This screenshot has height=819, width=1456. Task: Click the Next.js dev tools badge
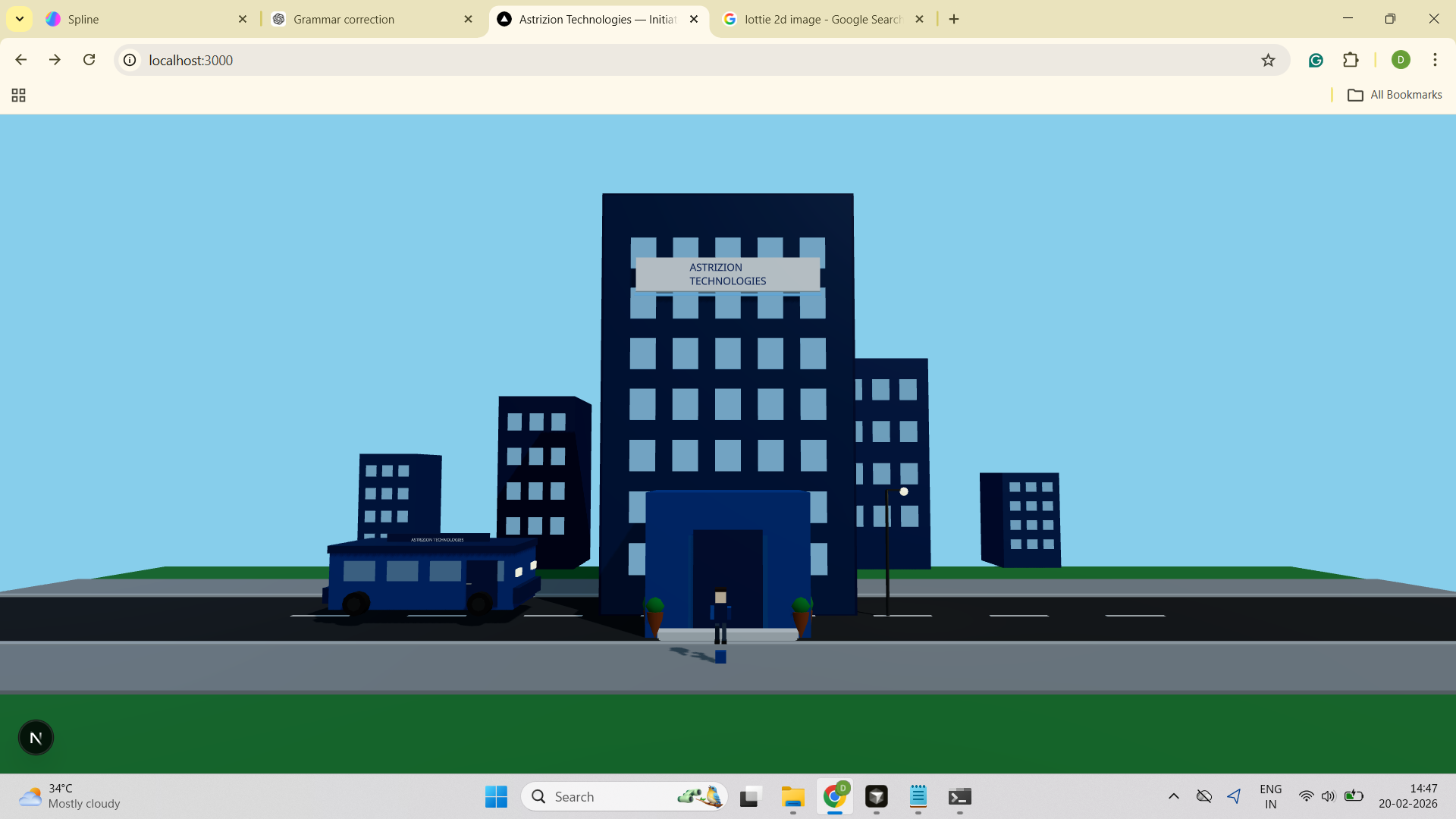(x=36, y=738)
